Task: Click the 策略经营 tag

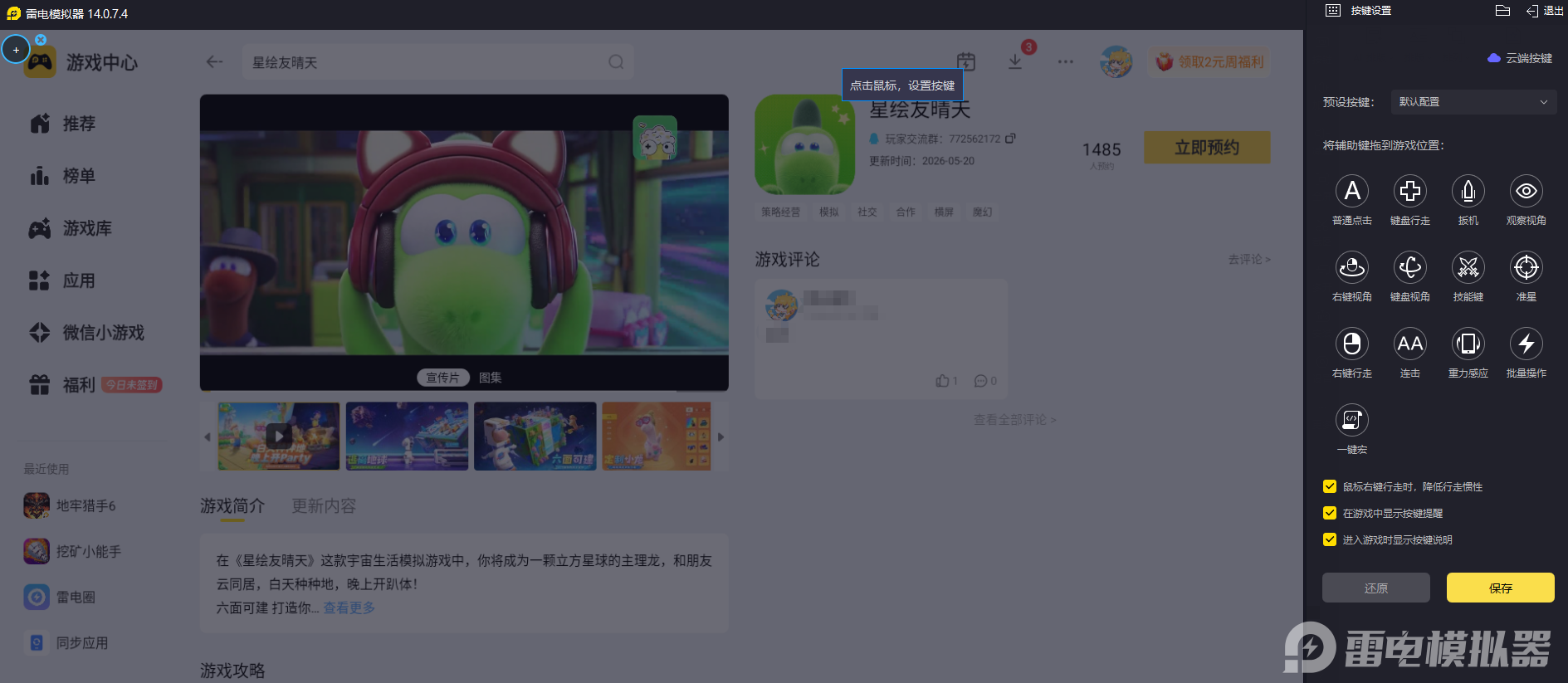Action: click(x=781, y=212)
